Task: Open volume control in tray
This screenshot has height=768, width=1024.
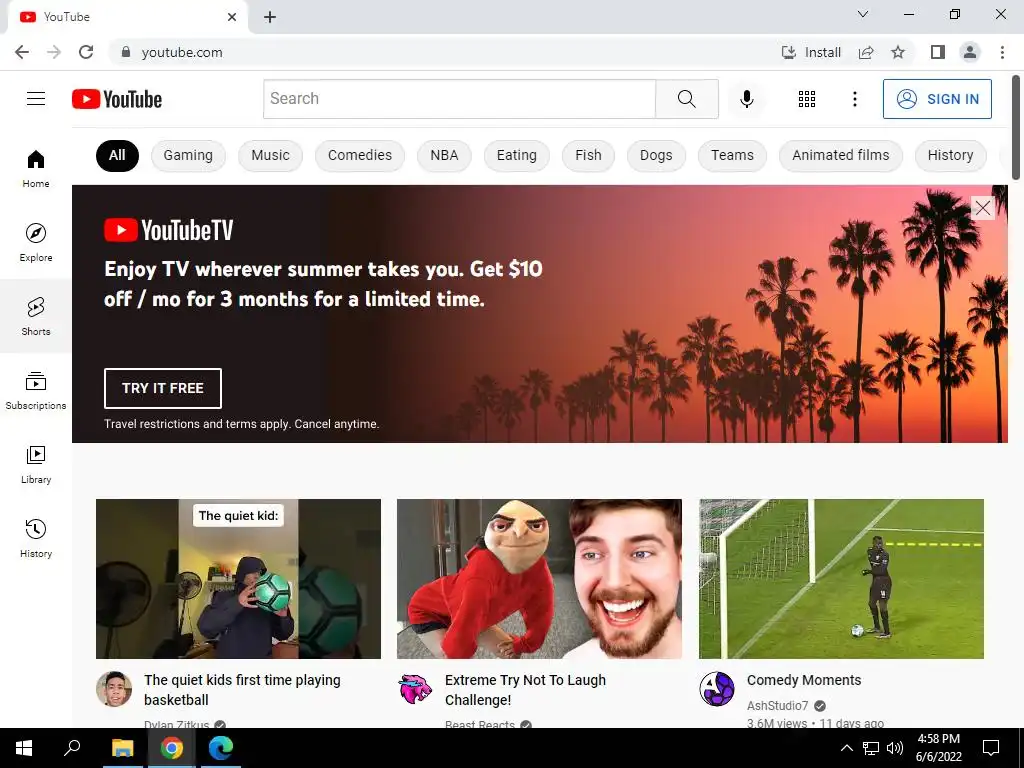Action: (x=895, y=748)
